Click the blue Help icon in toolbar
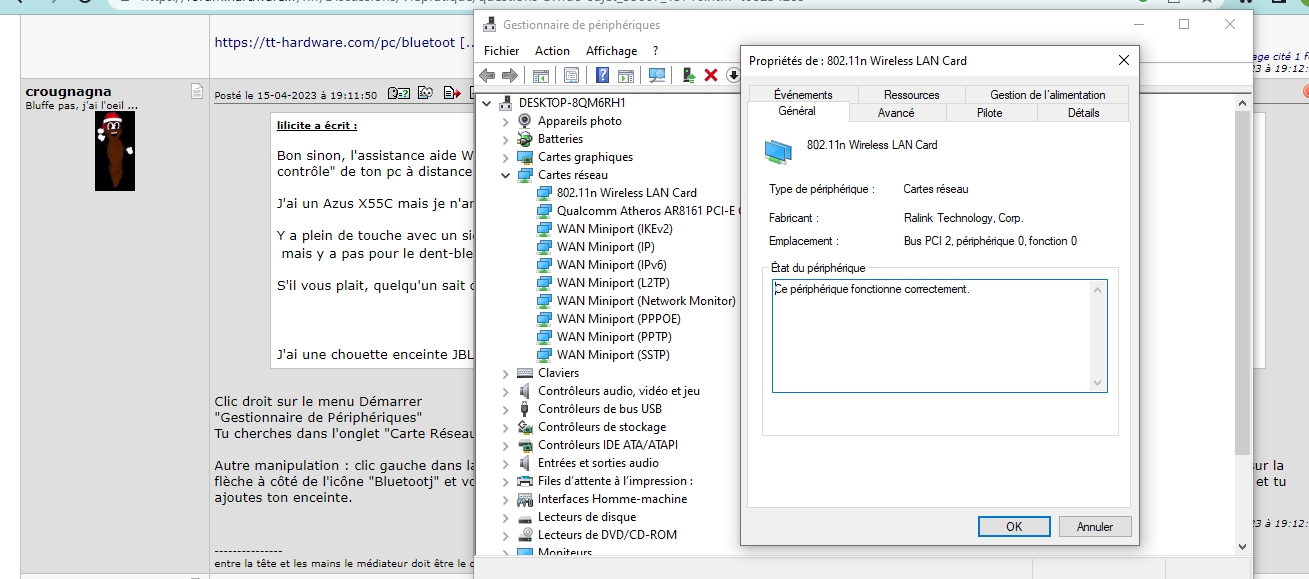This screenshot has width=1309, height=579. tap(602, 75)
